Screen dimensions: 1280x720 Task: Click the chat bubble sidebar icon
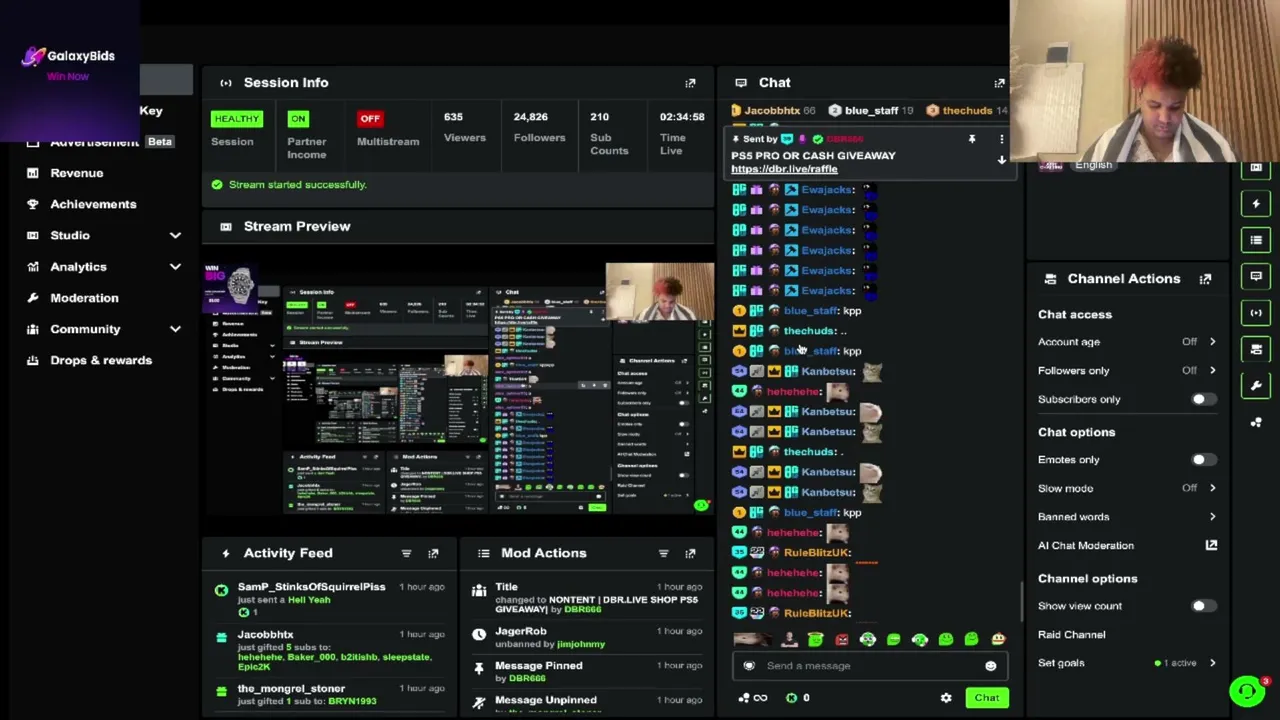tap(1256, 276)
